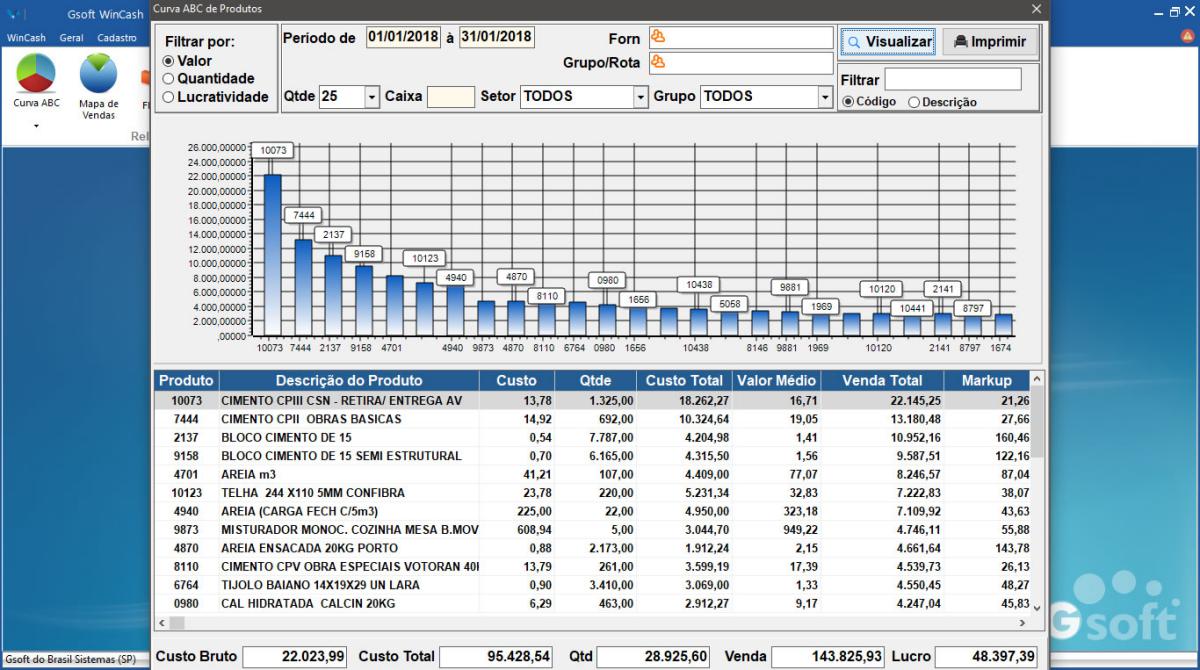Viewport: 1200px width, 670px height.
Task: Choose Descrição as the filter mode
Action: [x=914, y=102]
